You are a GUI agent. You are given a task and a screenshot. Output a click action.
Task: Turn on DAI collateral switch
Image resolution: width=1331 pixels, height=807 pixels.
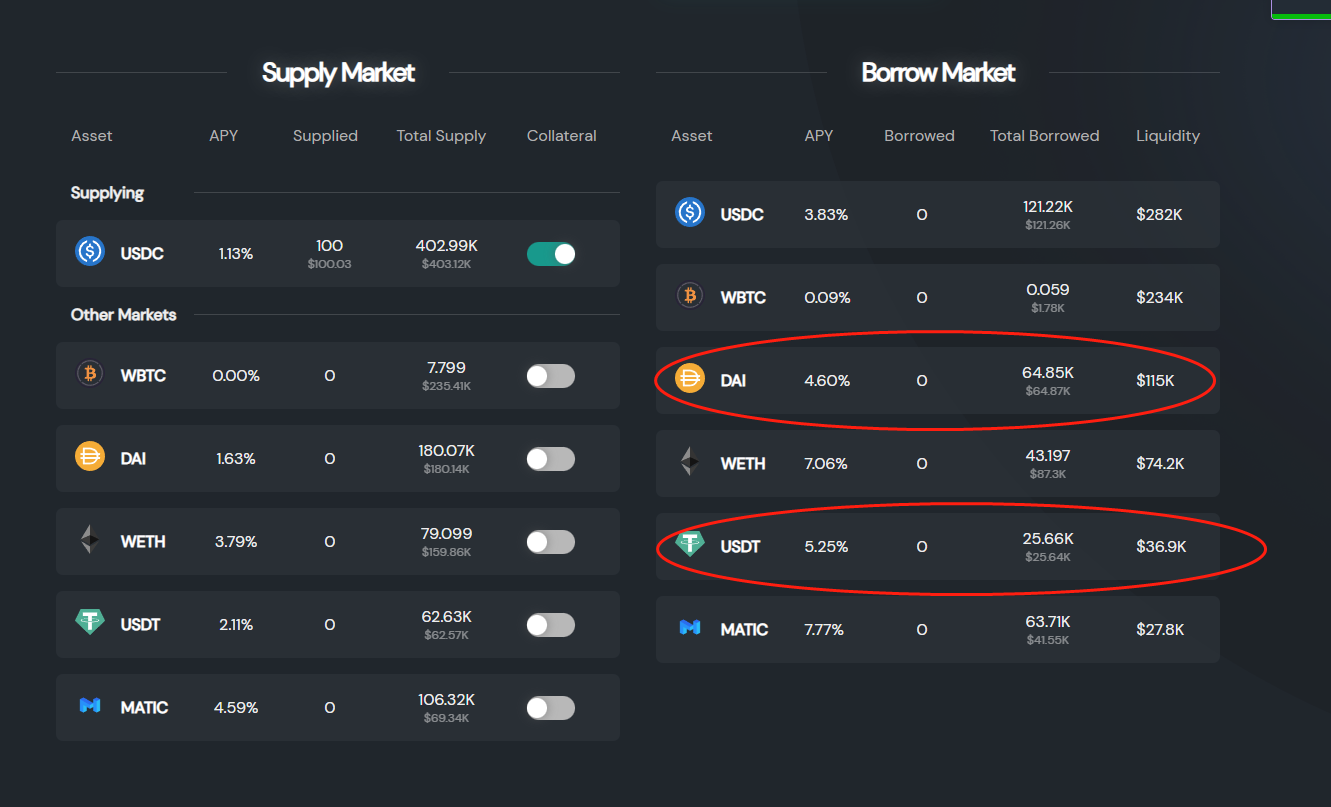coord(551,459)
